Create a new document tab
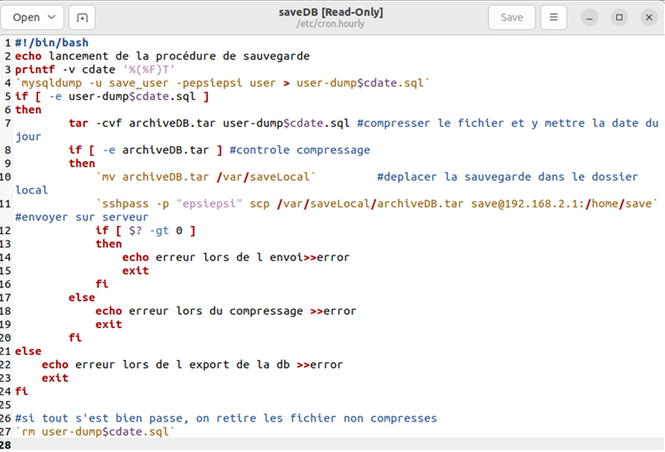Image resolution: width=665 pixels, height=452 pixels. pyautogui.click(x=82, y=17)
